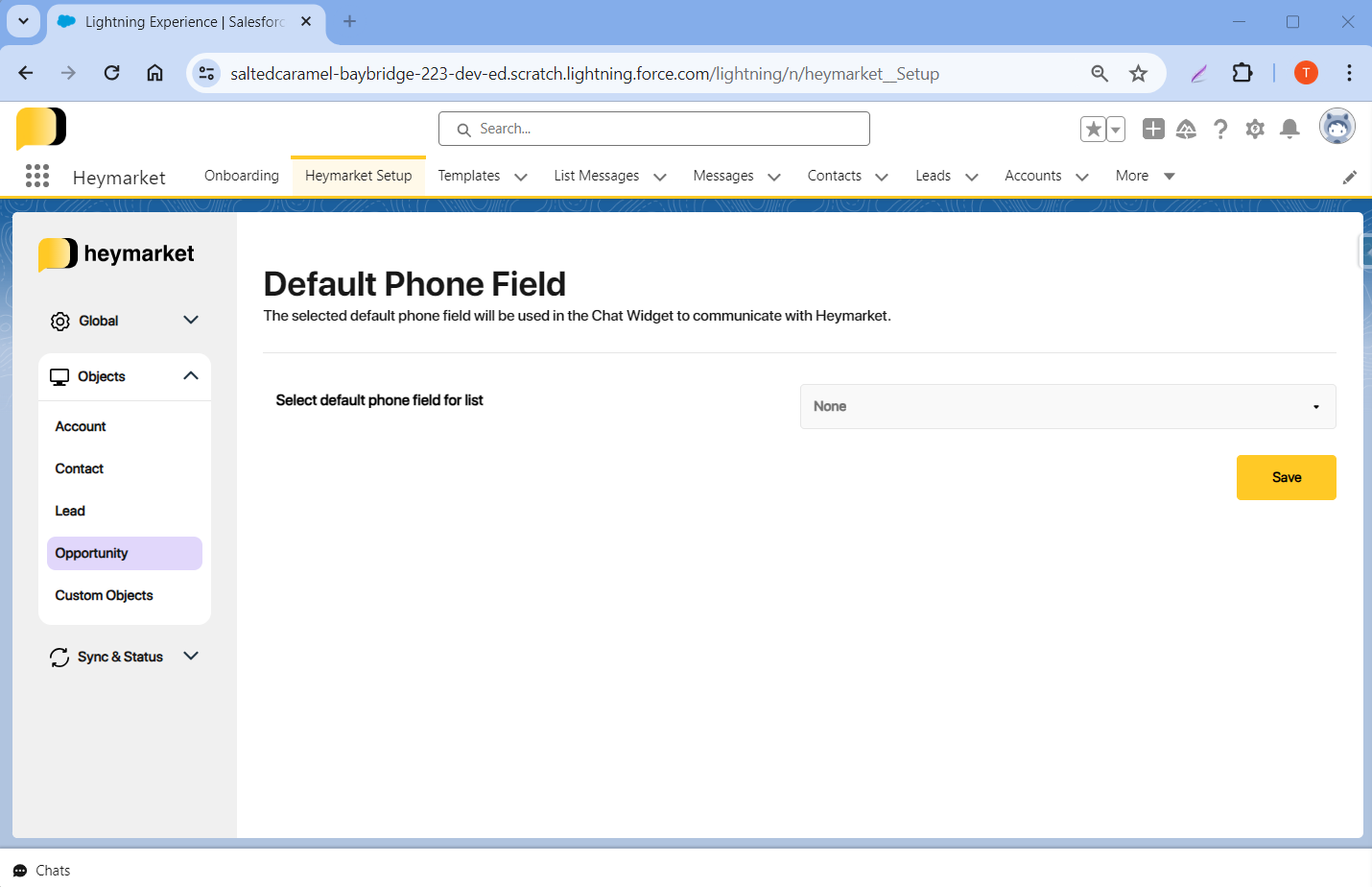This screenshot has width=1372, height=887.
Task: Close the Lightning Experience tab
Action: (x=306, y=21)
